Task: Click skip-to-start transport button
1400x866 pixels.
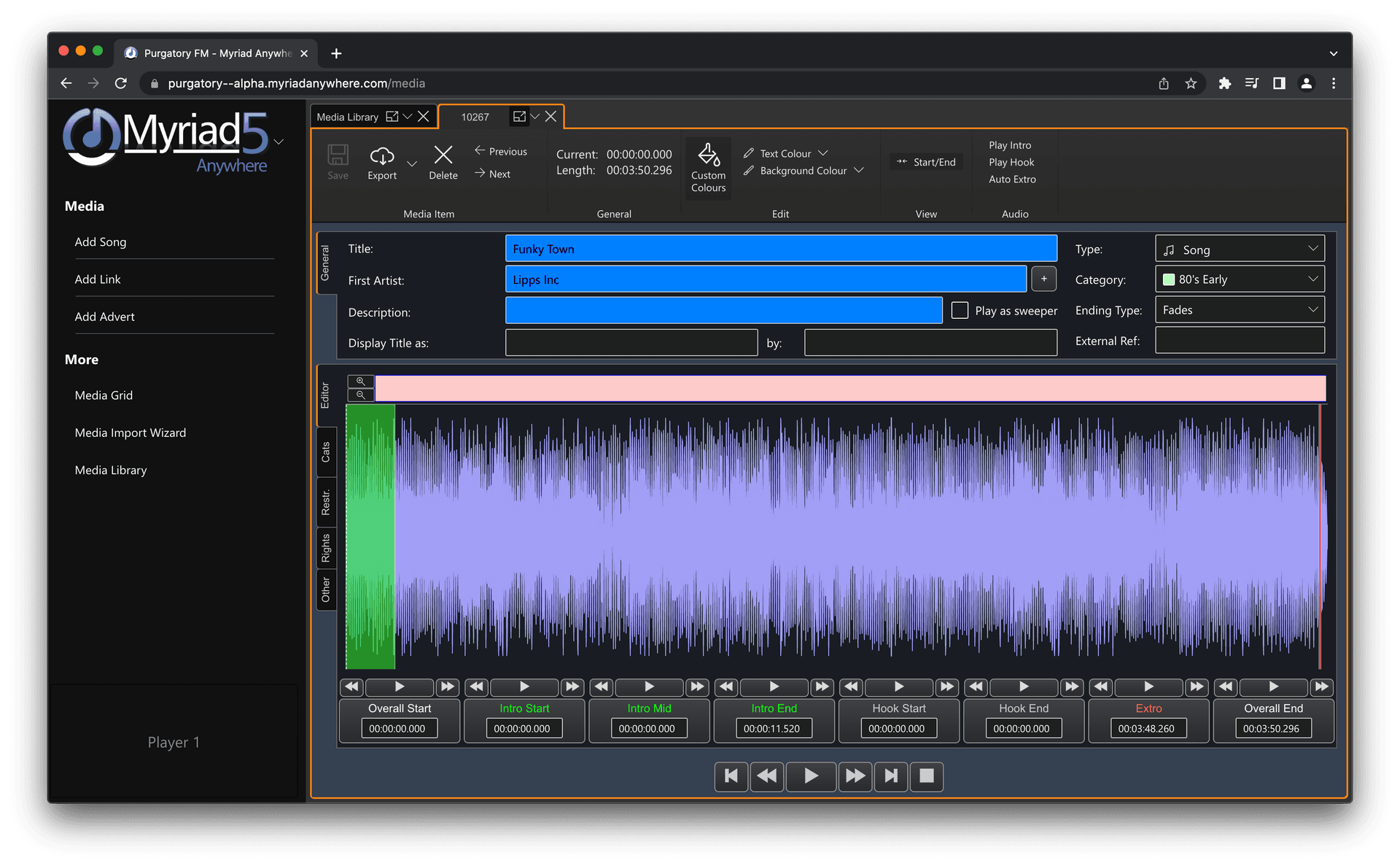Action: click(x=731, y=776)
